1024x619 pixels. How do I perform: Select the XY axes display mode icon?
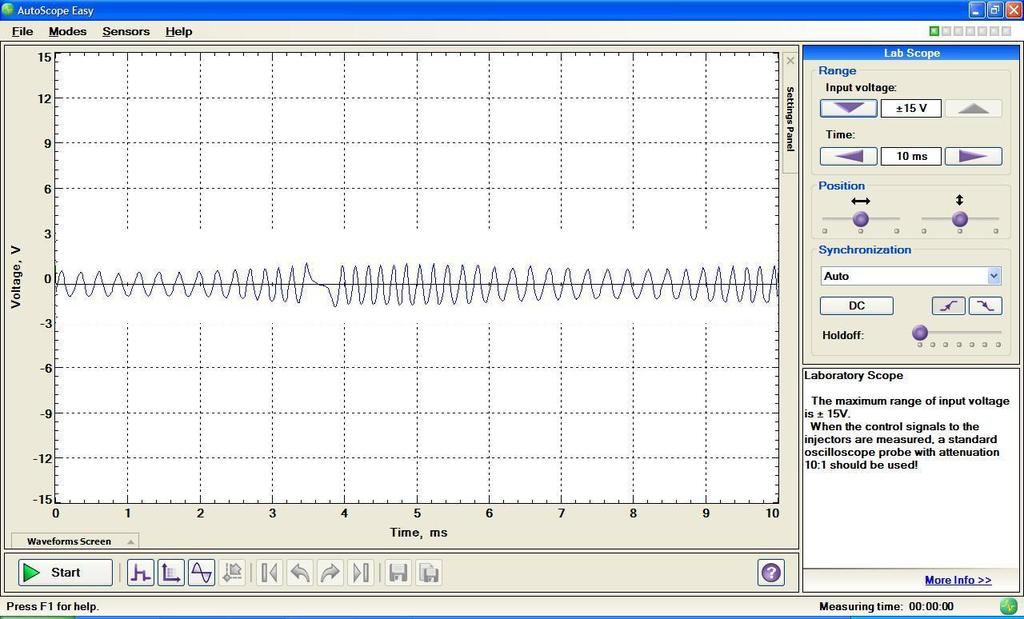pyautogui.click(x=171, y=573)
